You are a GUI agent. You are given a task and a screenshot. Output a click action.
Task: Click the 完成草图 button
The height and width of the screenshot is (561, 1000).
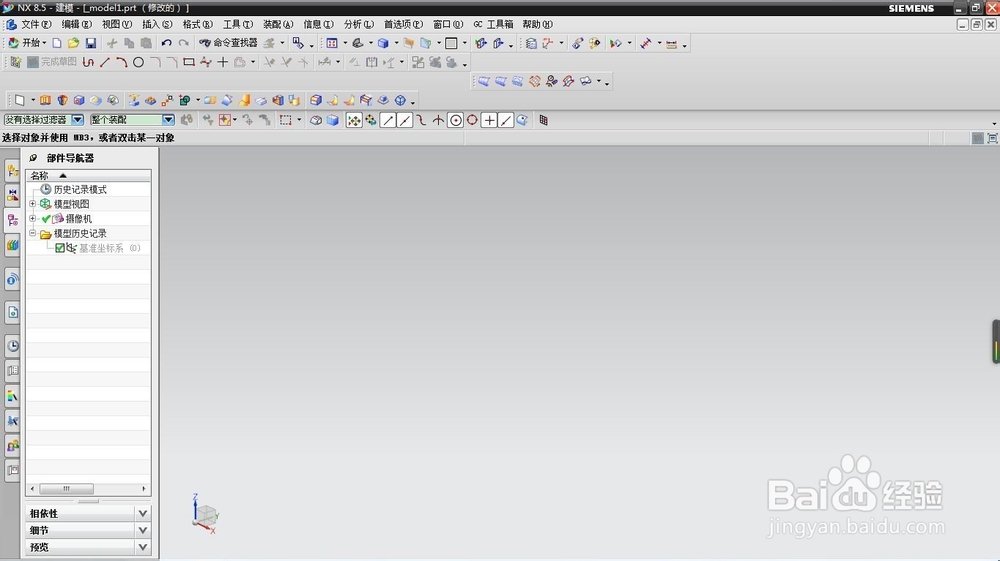coord(51,62)
